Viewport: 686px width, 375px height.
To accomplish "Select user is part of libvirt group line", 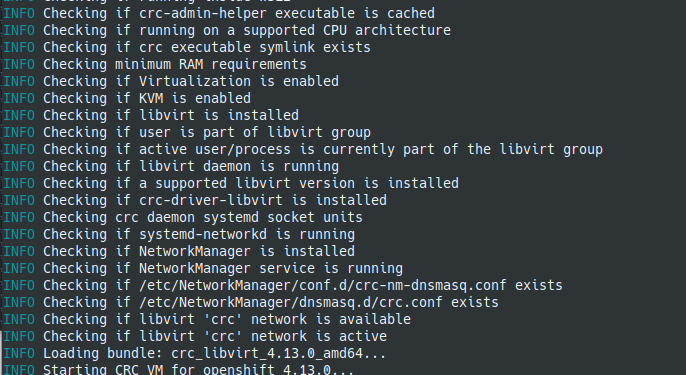I will 187,133.
